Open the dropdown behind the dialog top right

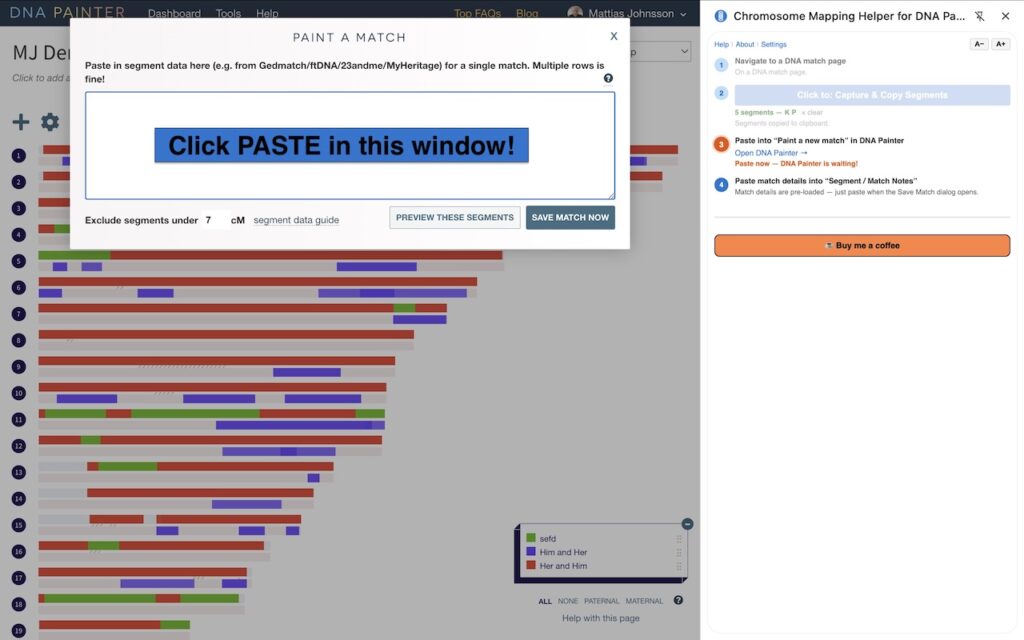tap(662, 51)
